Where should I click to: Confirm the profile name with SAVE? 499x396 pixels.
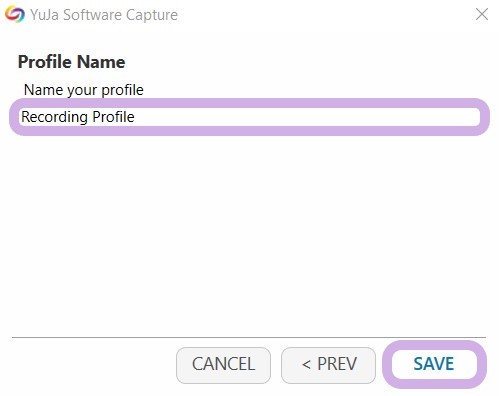pyautogui.click(x=434, y=364)
